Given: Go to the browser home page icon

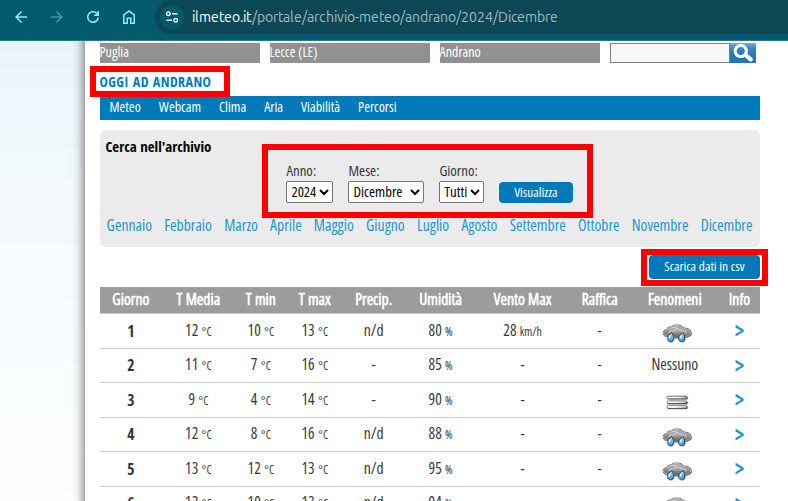Looking at the screenshot, I should click(129, 17).
